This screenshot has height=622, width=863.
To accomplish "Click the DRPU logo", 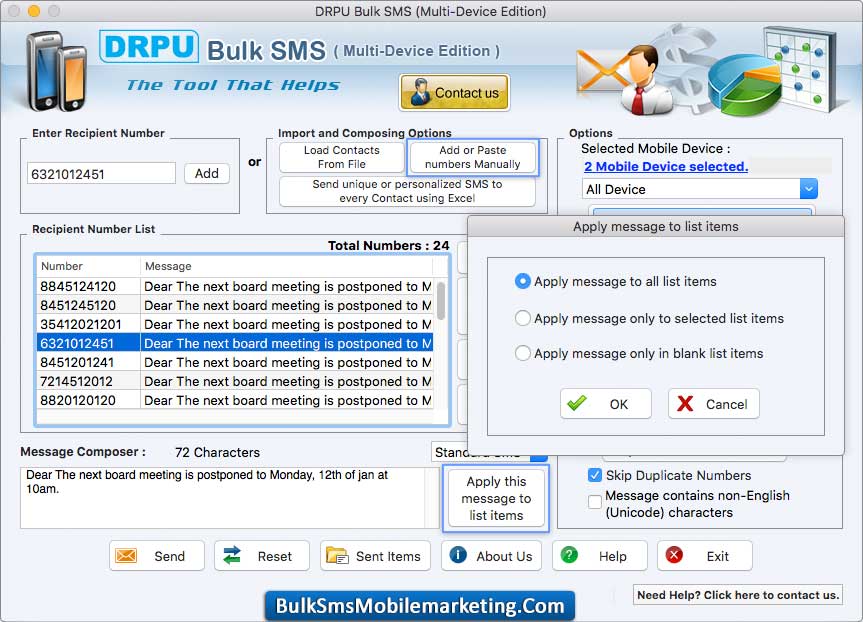I will click(x=149, y=47).
